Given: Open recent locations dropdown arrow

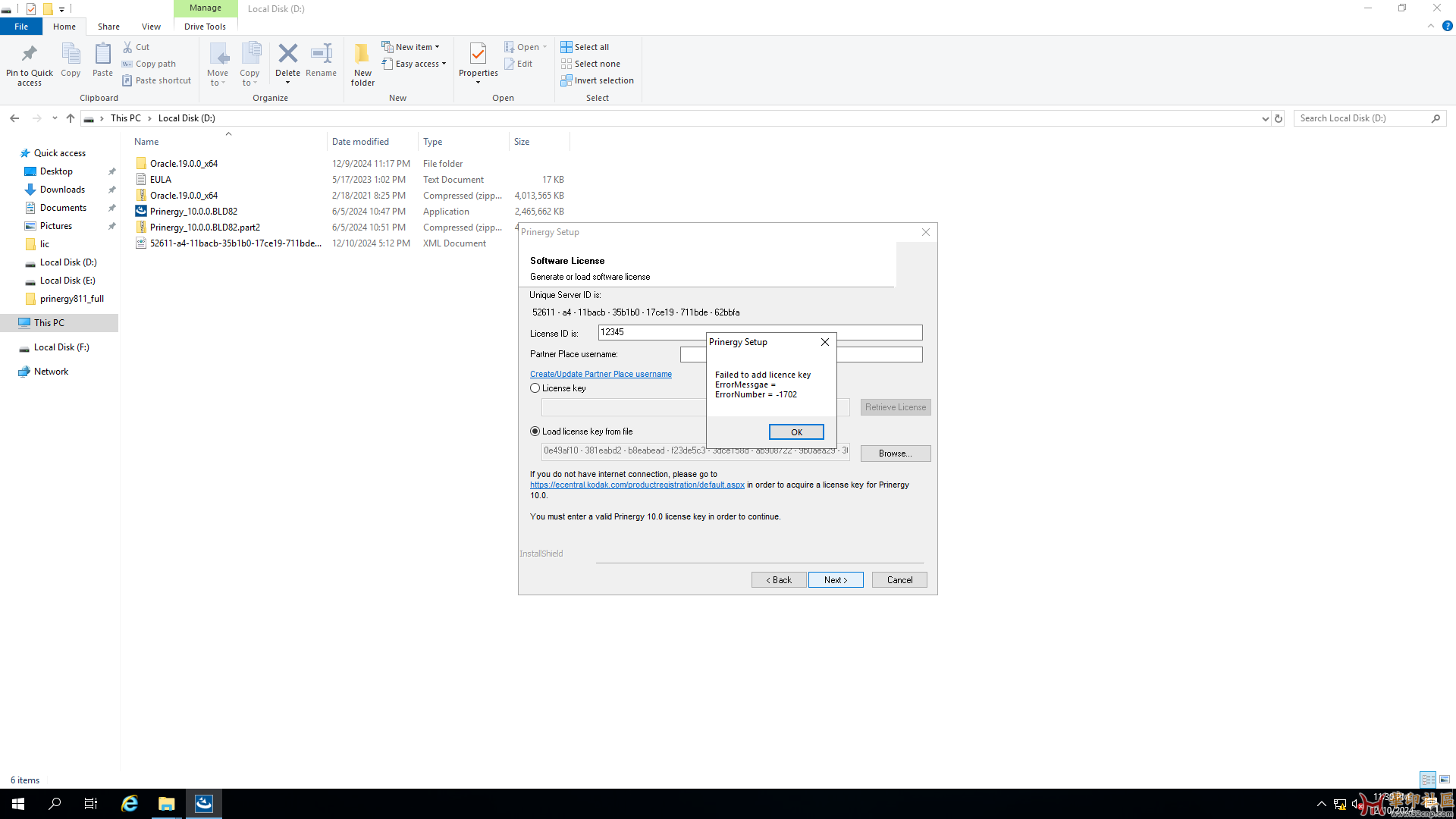Looking at the screenshot, I should pos(55,118).
